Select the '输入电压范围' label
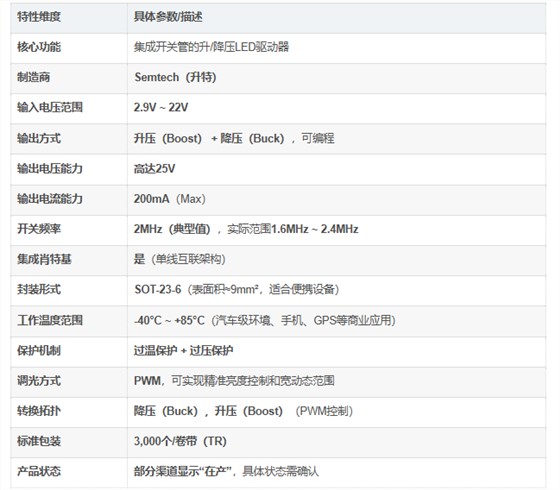The height and width of the screenshot is (490, 560). click(50, 107)
